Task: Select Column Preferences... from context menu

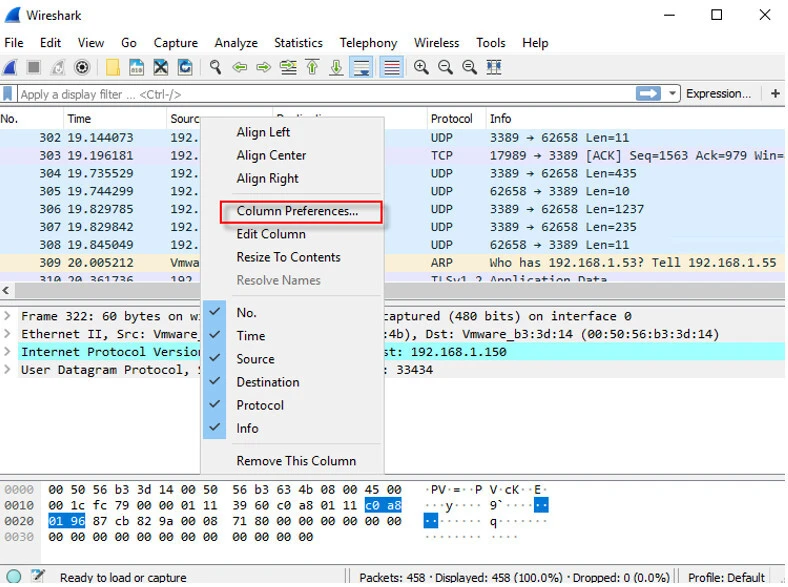Action: pos(297,211)
